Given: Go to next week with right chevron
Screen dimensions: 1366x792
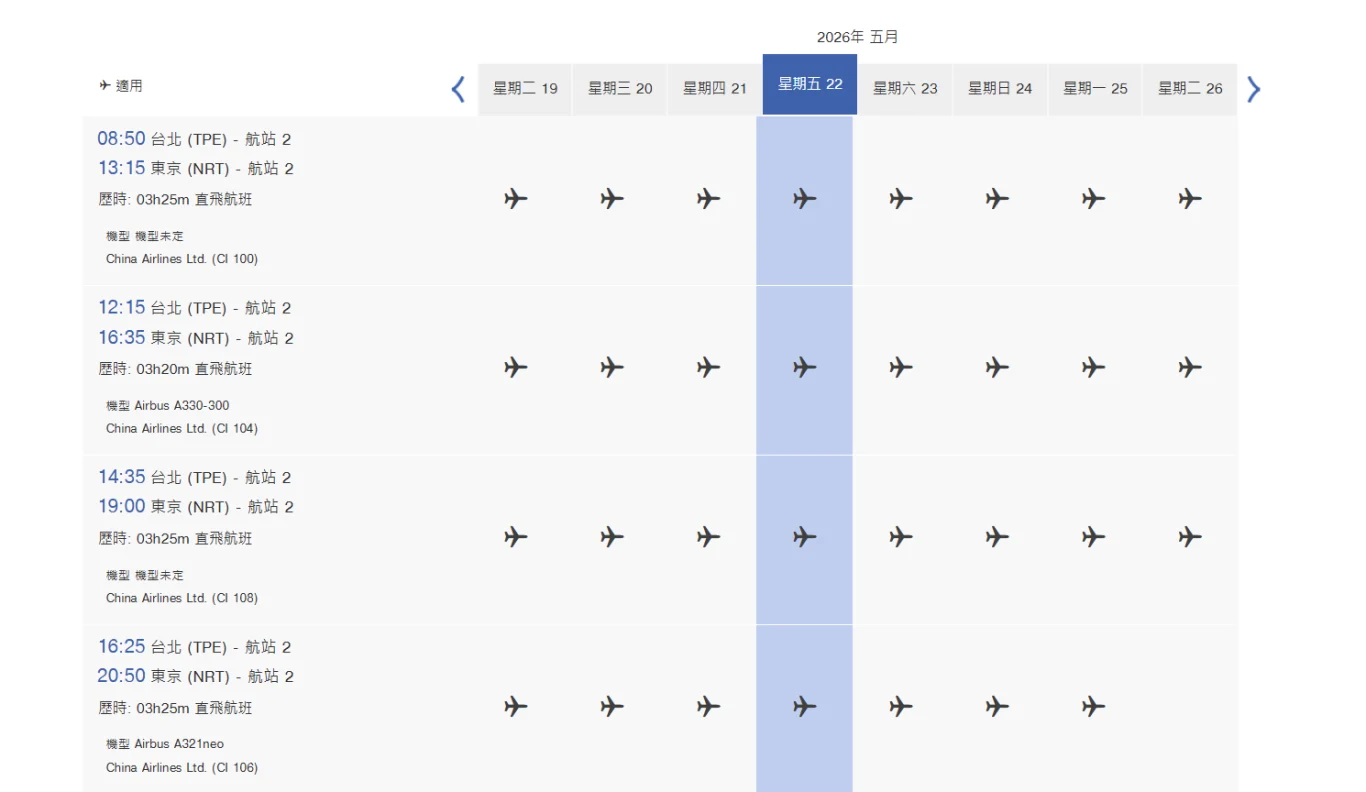Looking at the screenshot, I should pos(1253,89).
